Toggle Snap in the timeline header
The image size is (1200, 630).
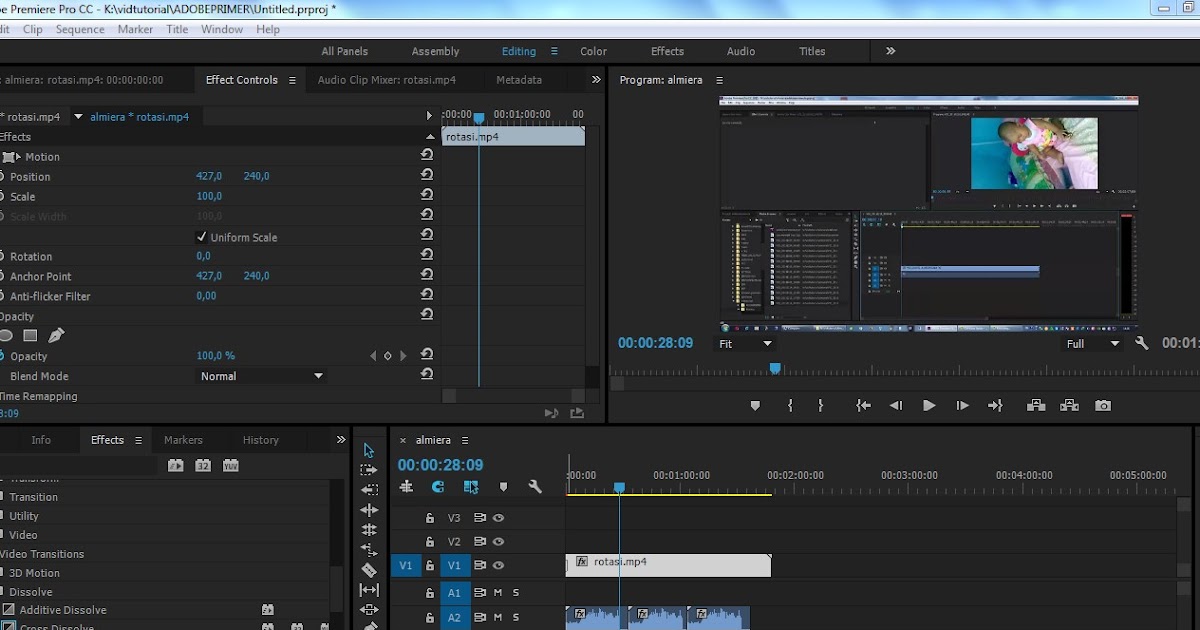coord(438,487)
